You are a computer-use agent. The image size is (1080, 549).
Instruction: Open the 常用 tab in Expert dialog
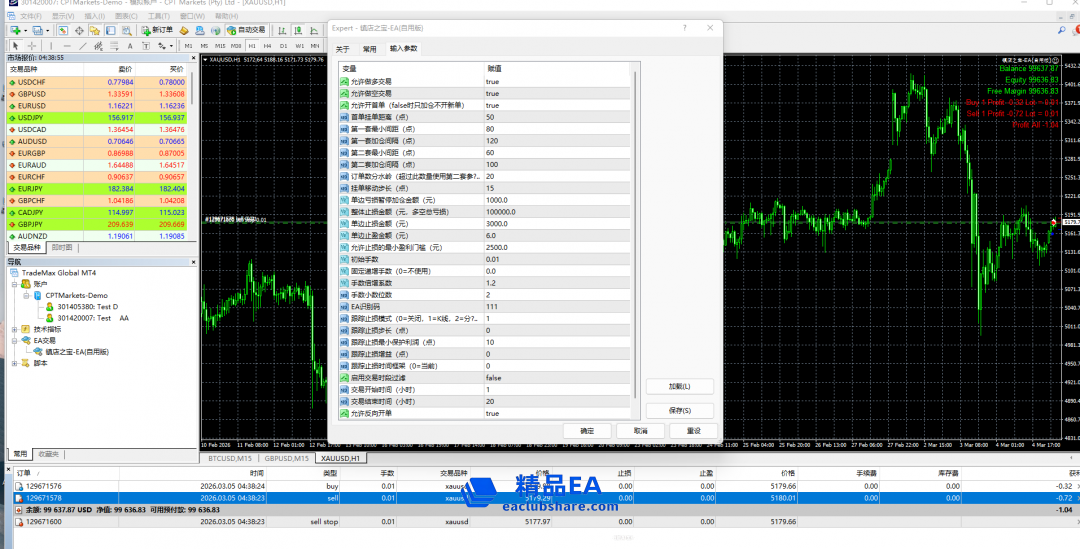pyautogui.click(x=370, y=48)
